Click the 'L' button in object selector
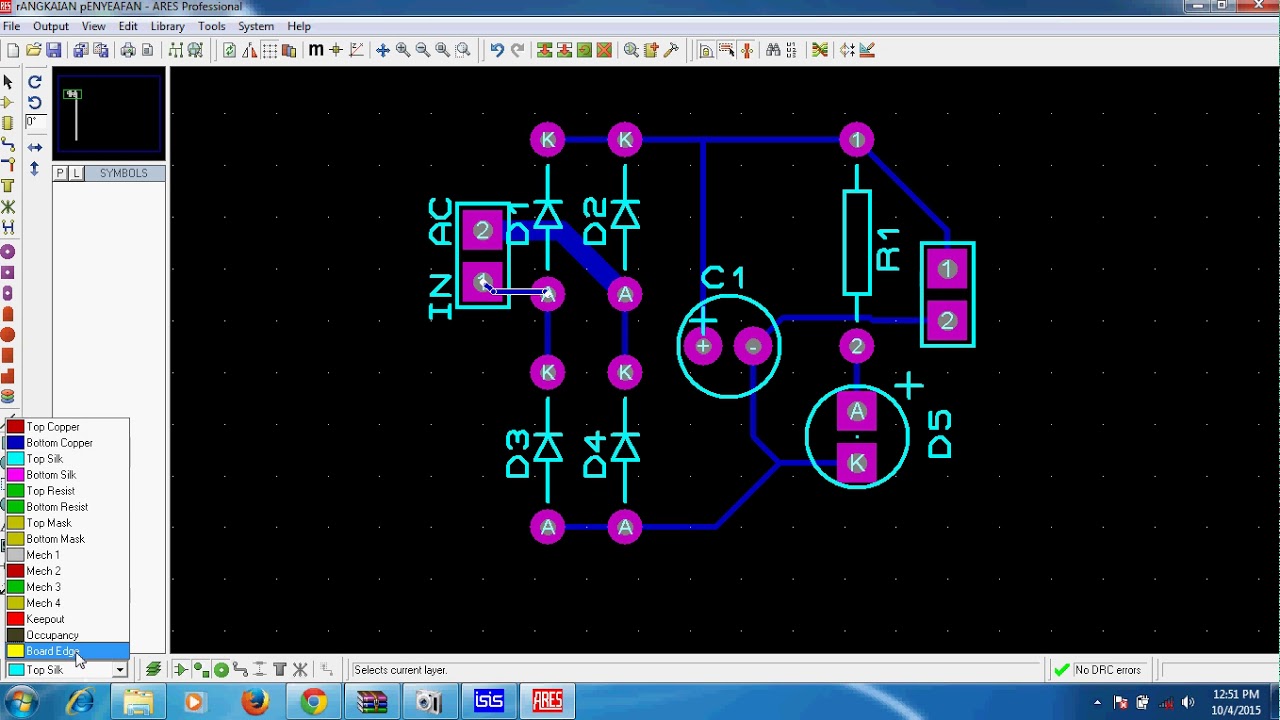Image resolution: width=1280 pixels, height=720 pixels. pyautogui.click(x=76, y=173)
